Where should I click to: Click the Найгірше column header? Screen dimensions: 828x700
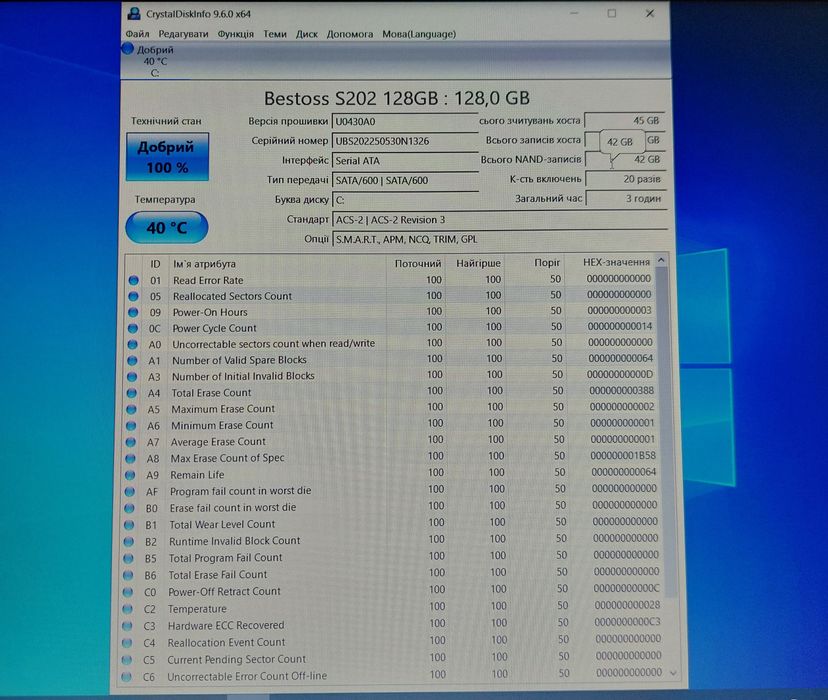pyautogui.click(x=478, y=263)
